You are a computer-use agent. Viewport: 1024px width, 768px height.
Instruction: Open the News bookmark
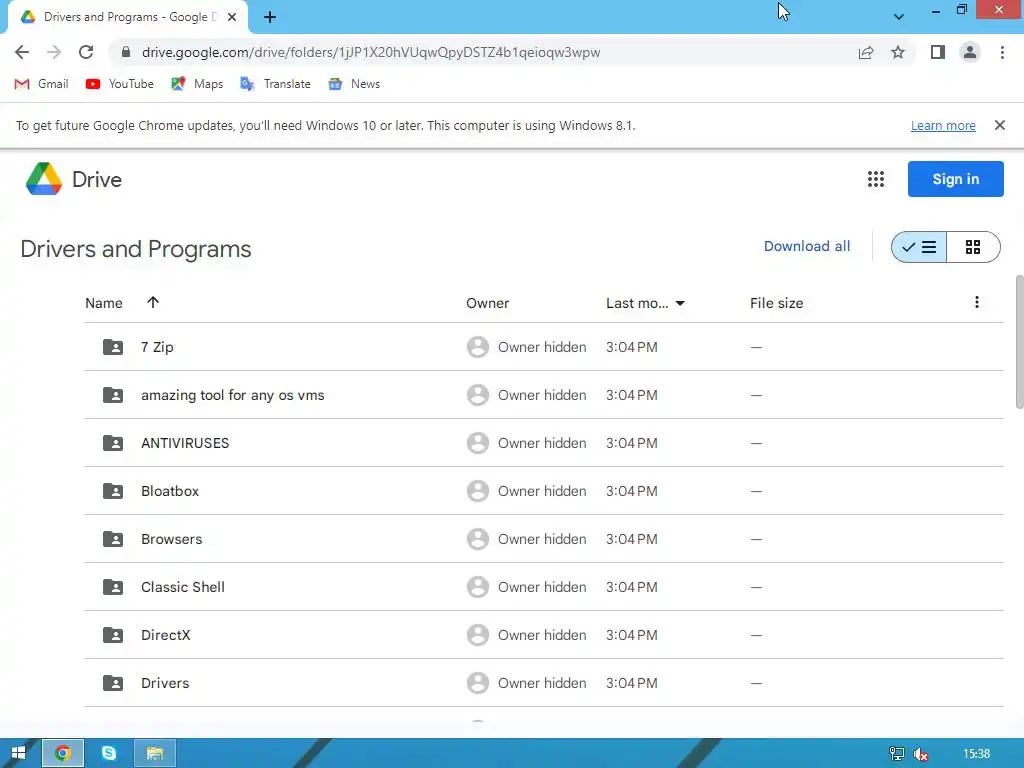click(354, 84)
